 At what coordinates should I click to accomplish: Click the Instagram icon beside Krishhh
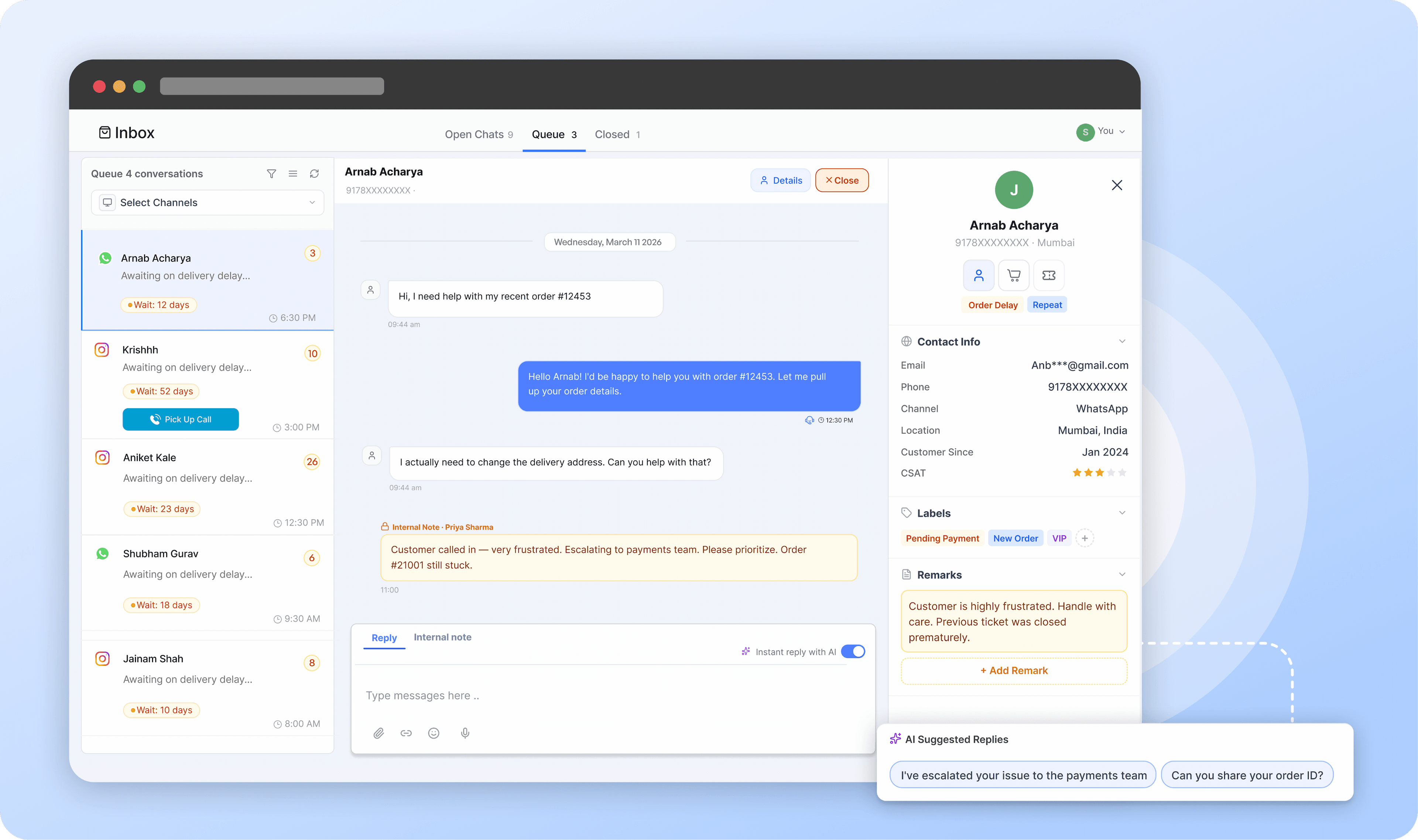102,350
